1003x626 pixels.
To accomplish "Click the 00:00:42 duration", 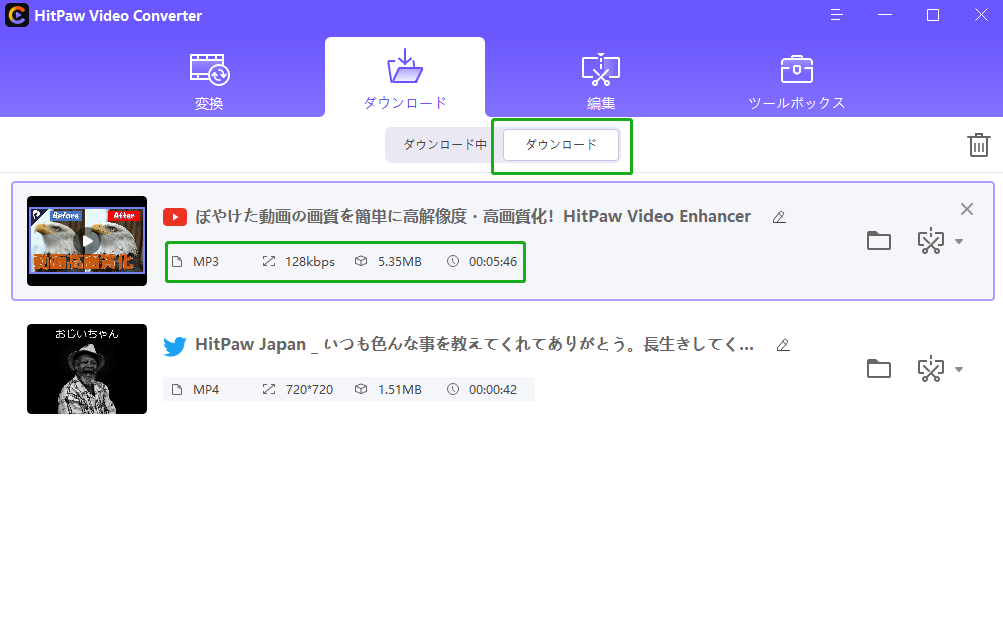I will coord(493,389).
